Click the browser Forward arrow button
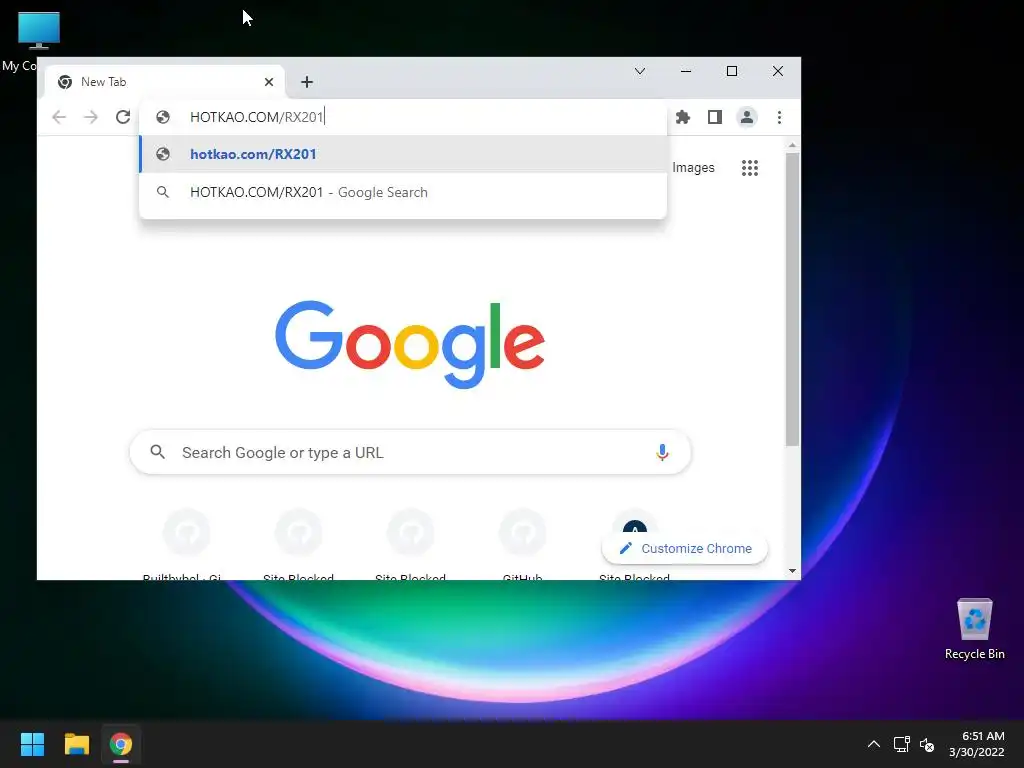The height and width of the screenshot is (768, 1024). point(91,117)
